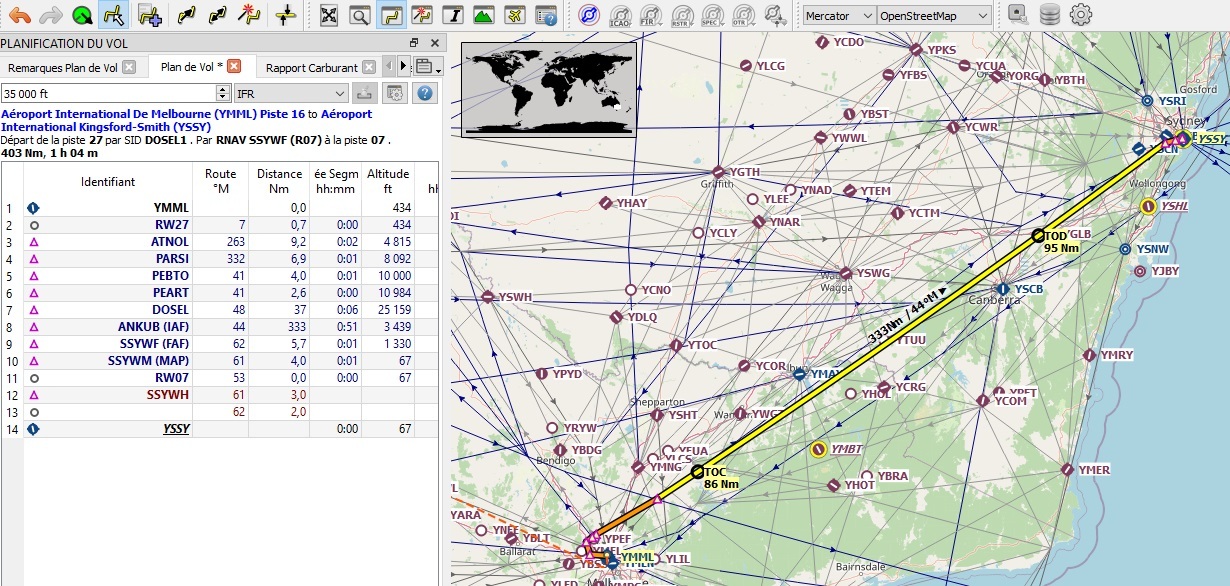Click the ANKUB (IAF) waypoint entry

pos(152,326)
